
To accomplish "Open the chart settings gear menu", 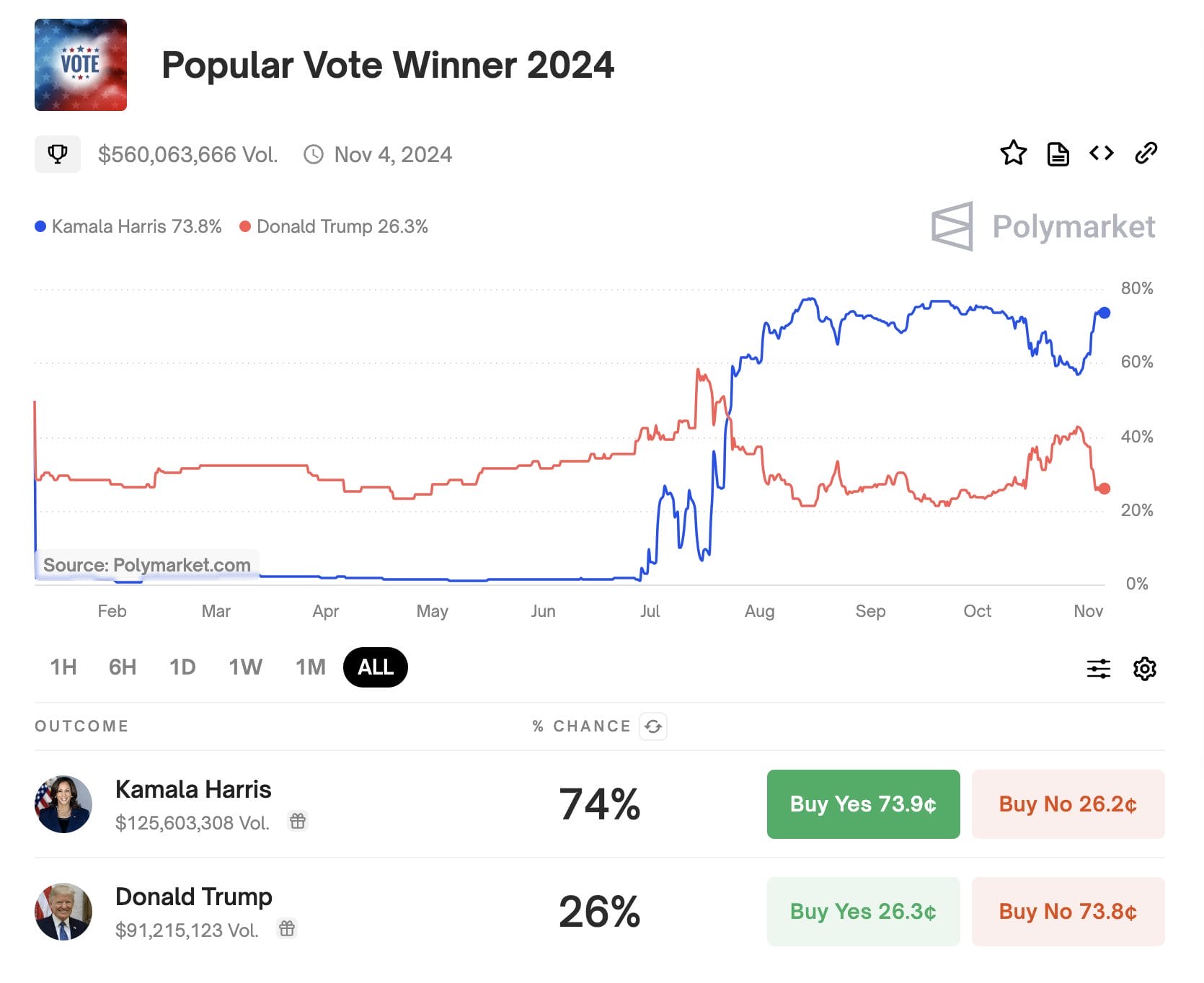I will click(1145, 668).
